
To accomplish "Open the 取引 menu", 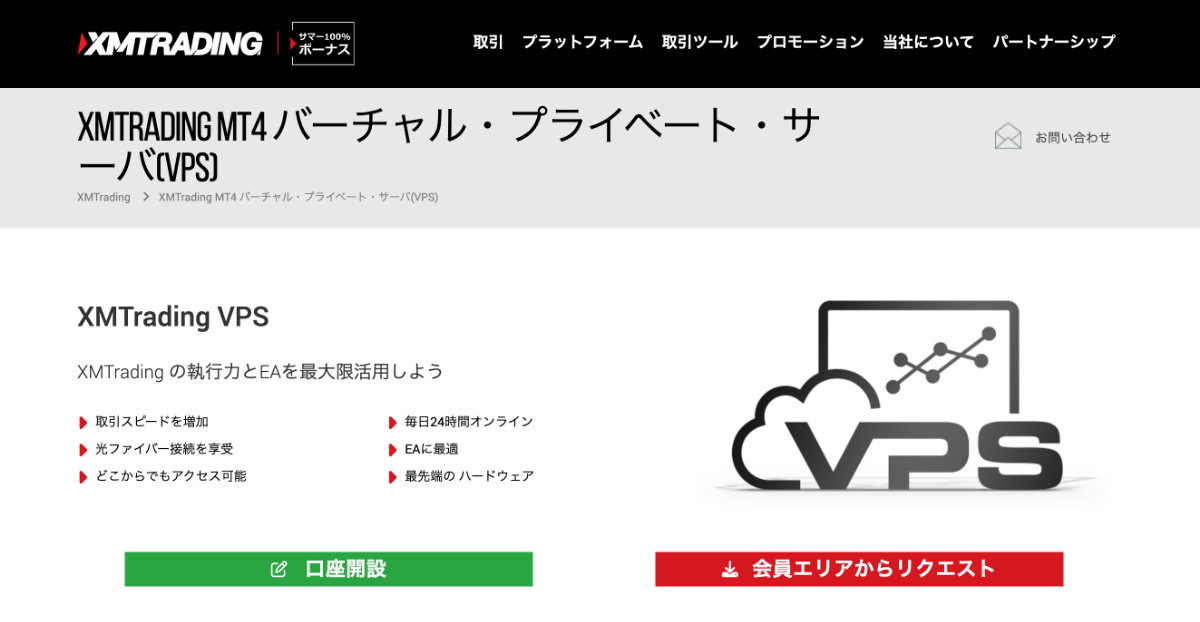I will click(488, 42).
